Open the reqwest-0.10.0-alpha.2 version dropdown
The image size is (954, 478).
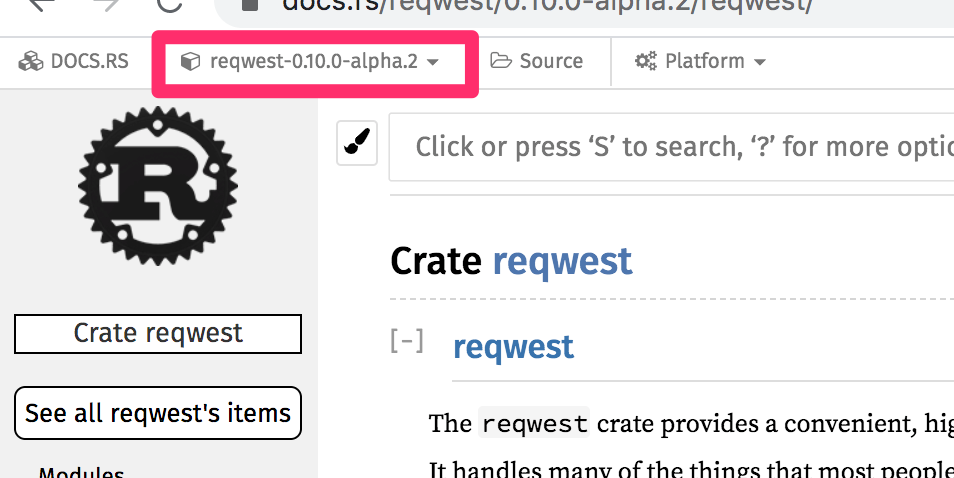[x=315, y=61]
